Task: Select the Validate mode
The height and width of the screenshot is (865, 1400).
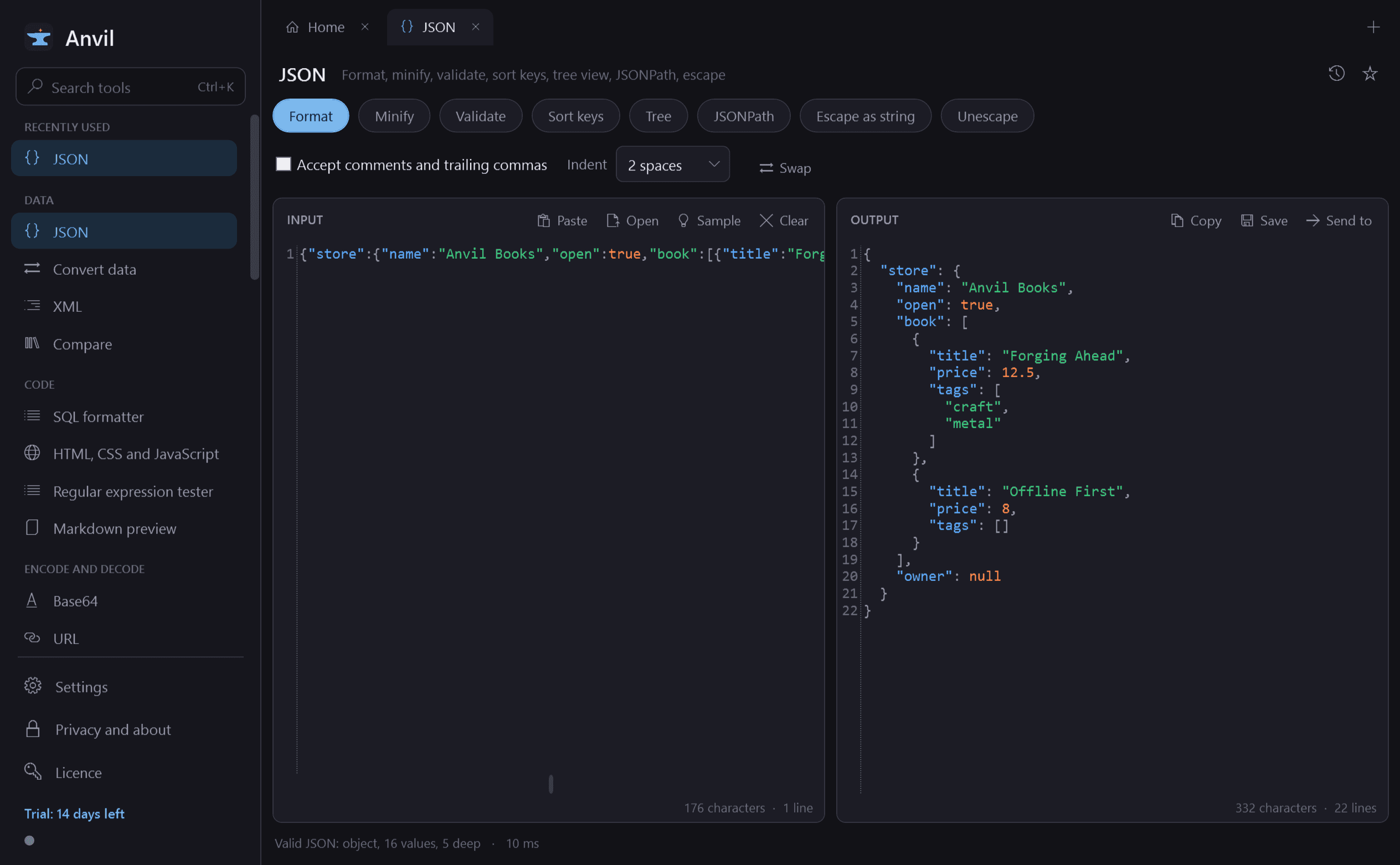Action: click(x=481, y=116)
